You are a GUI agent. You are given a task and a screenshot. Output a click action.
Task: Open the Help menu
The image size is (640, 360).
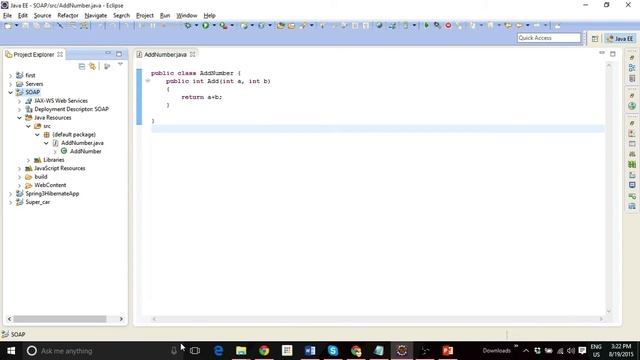pos(209,16)
